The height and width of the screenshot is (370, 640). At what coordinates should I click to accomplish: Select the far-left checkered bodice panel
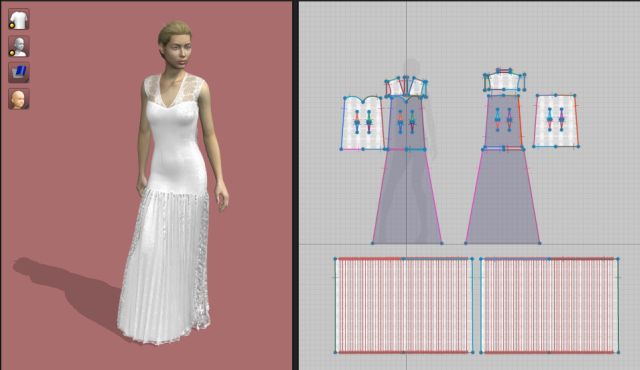pyautogui.click(x=363, y=123)
